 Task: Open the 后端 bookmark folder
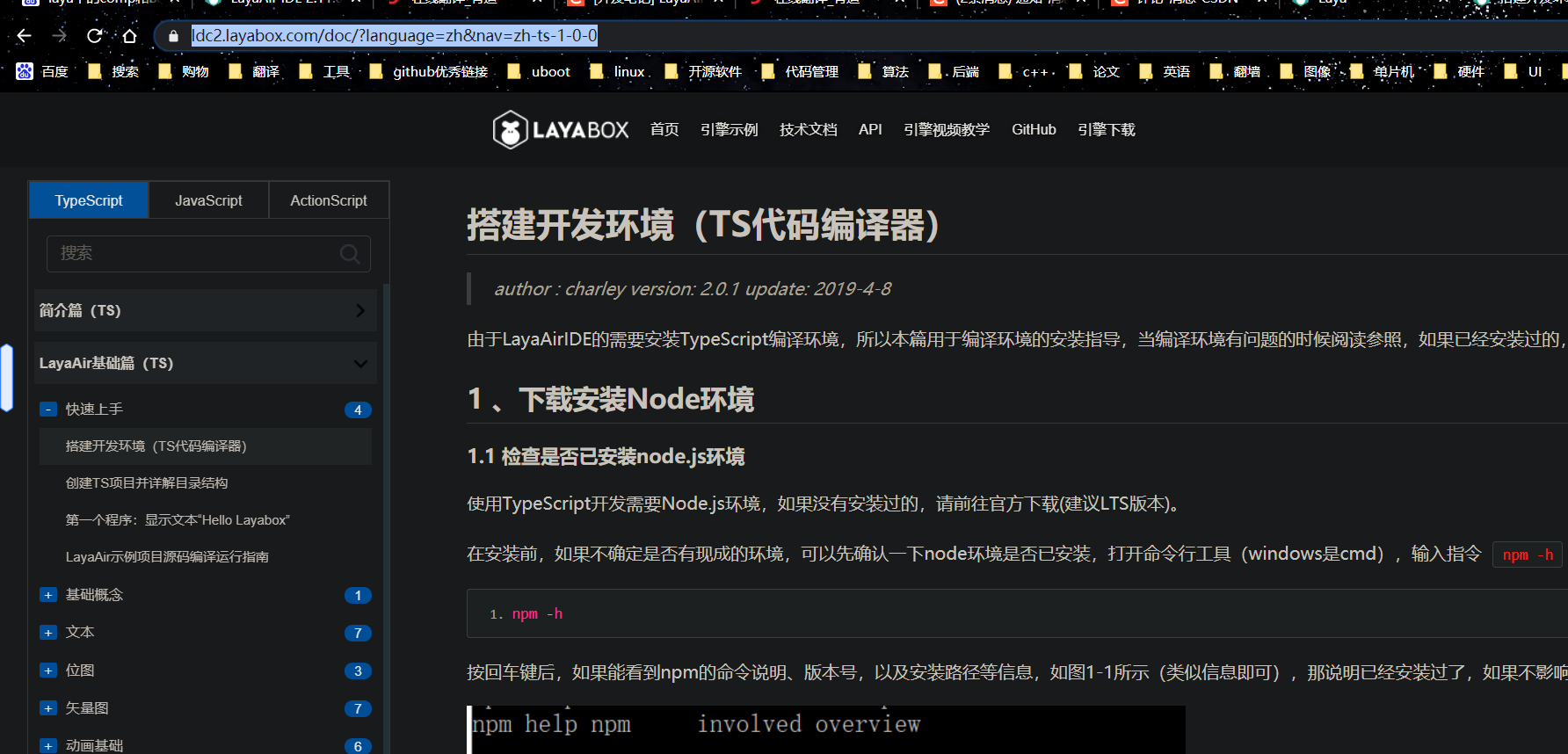[x=954, y=71]
